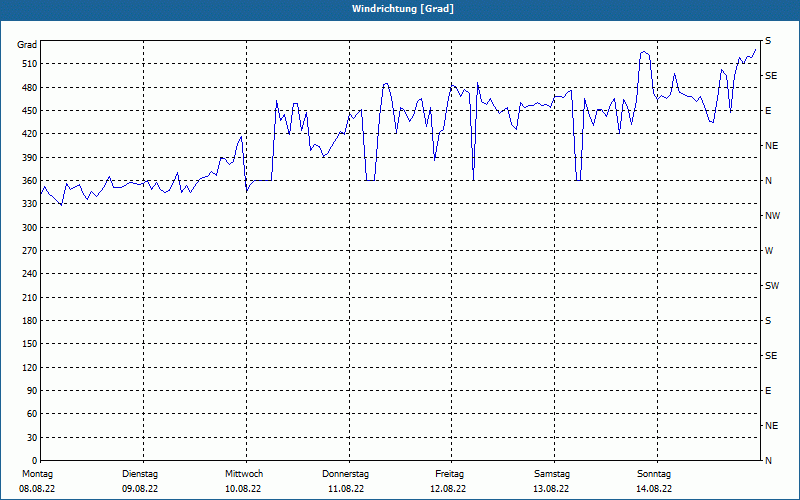
Task: Click the 'Samstag' day label
Action: click(552, 474)
